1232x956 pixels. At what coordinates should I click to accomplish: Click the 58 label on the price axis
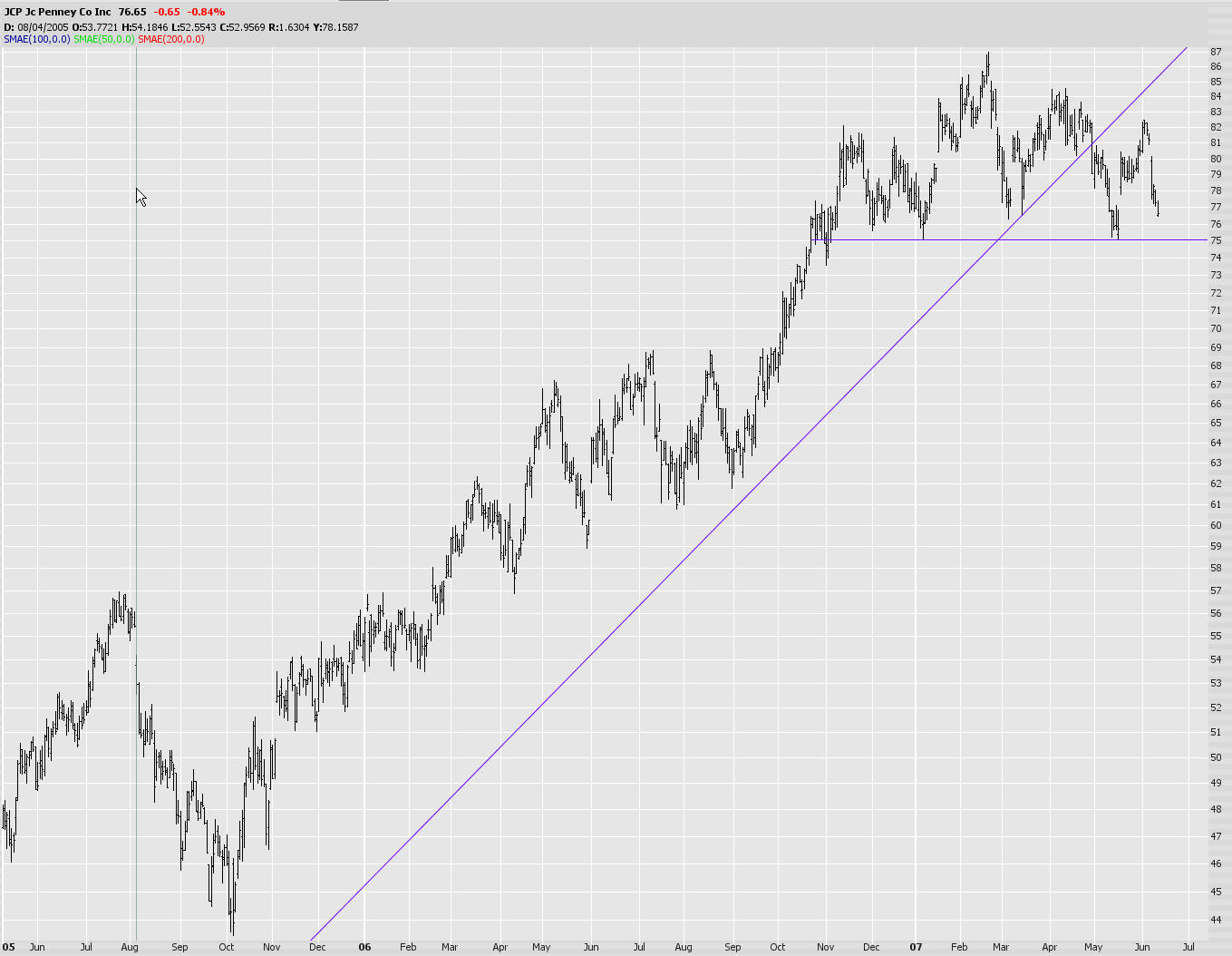(x=1216, y=568)
